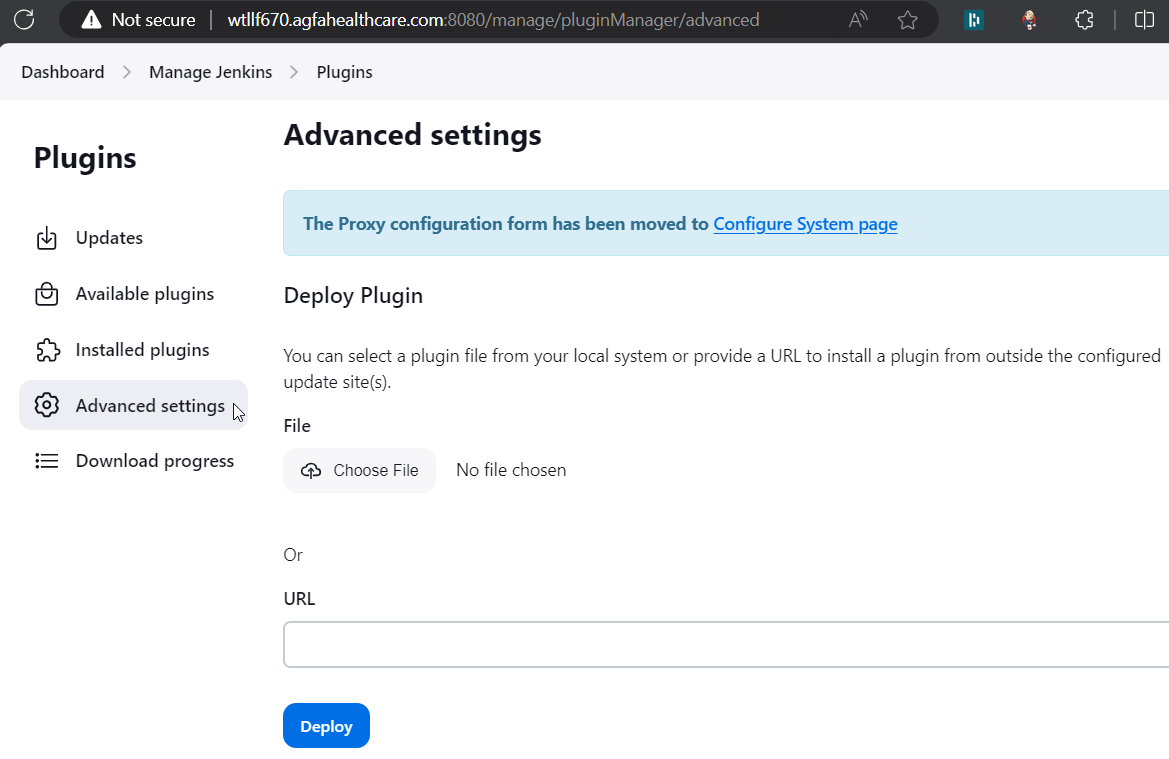Click the 'Advanced settings' page heading
The image size is (1169, 759).
tap(412, 135)
